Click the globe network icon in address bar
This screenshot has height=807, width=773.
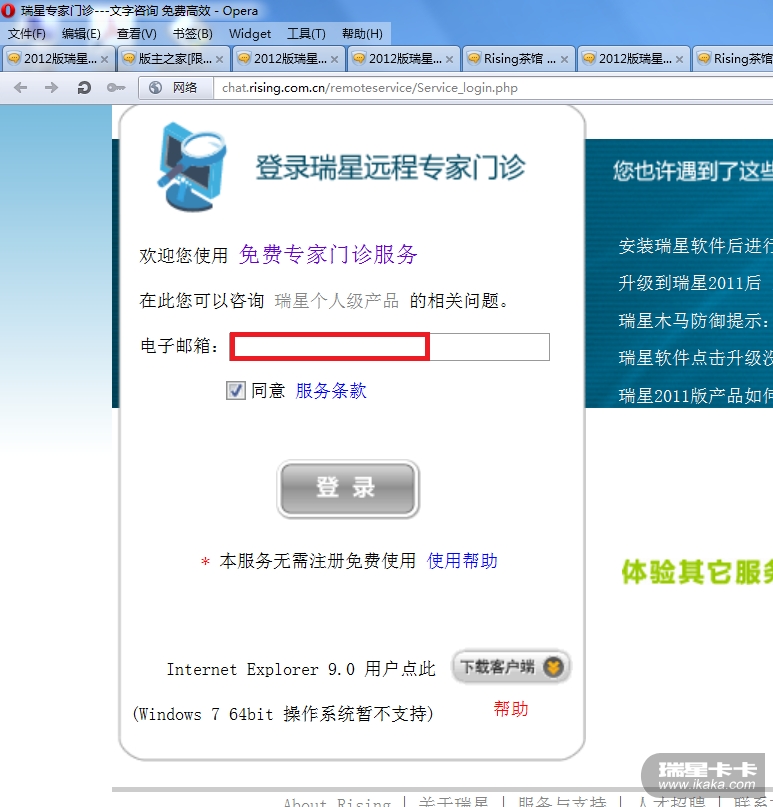[x=155, y=88]
